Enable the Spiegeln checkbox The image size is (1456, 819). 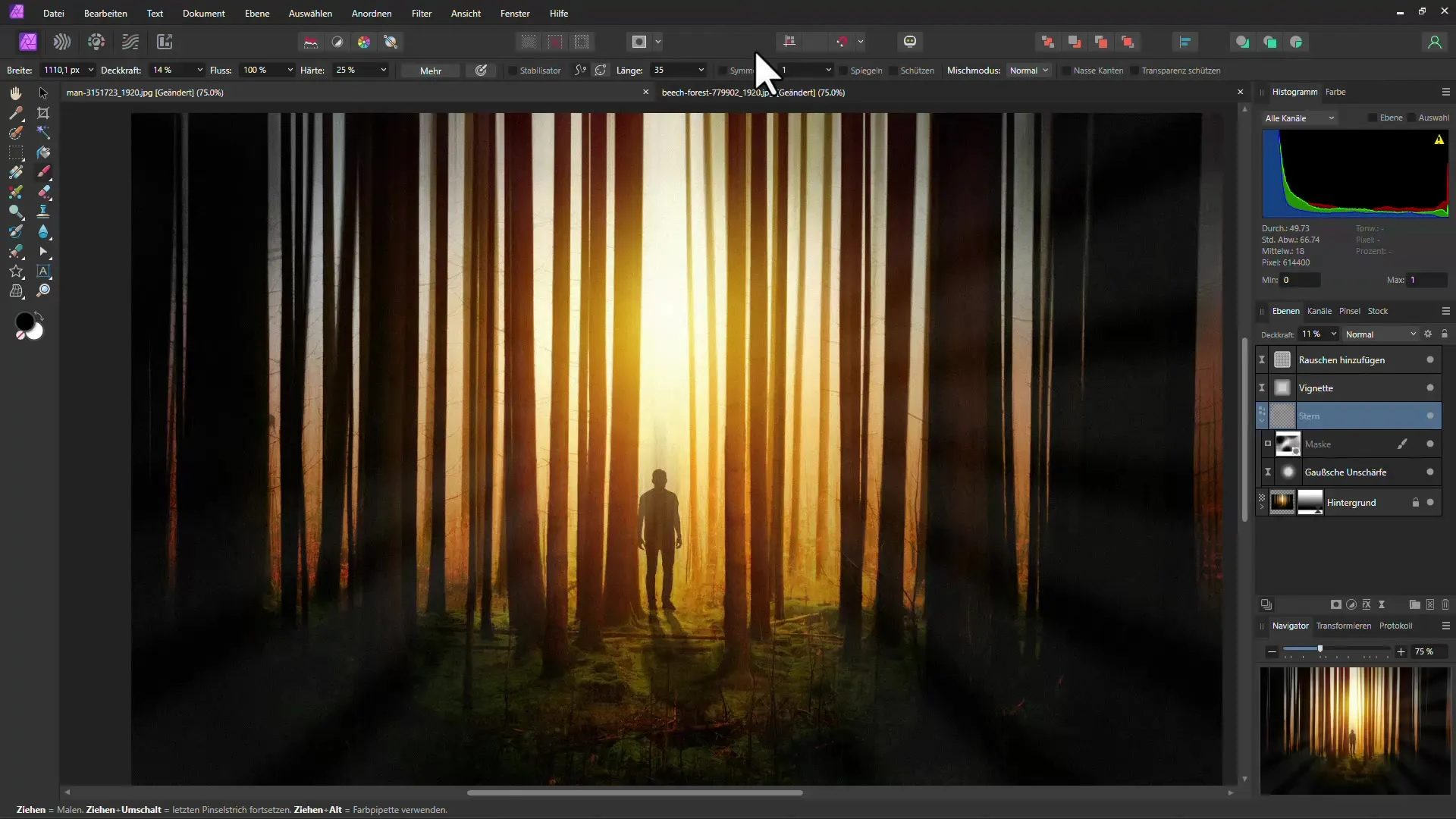843,71
